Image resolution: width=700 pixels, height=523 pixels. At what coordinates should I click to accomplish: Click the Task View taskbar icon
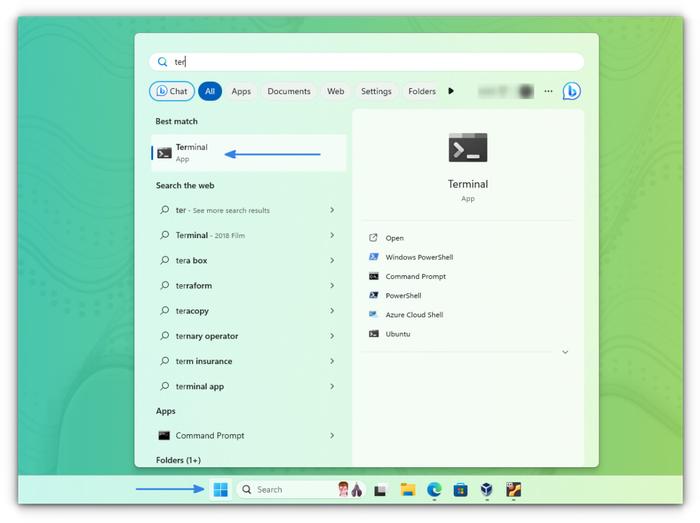pos(380,490)
